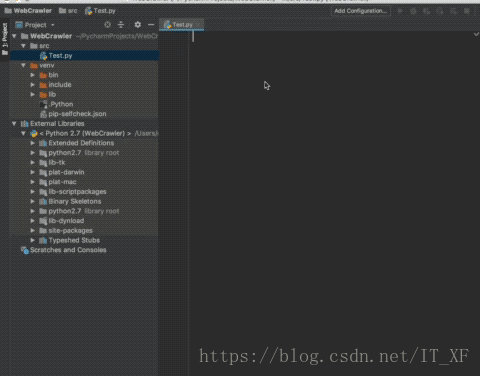
Task: Click the pip-selfcheck.json file icon
Action: (x=43, y=114)
